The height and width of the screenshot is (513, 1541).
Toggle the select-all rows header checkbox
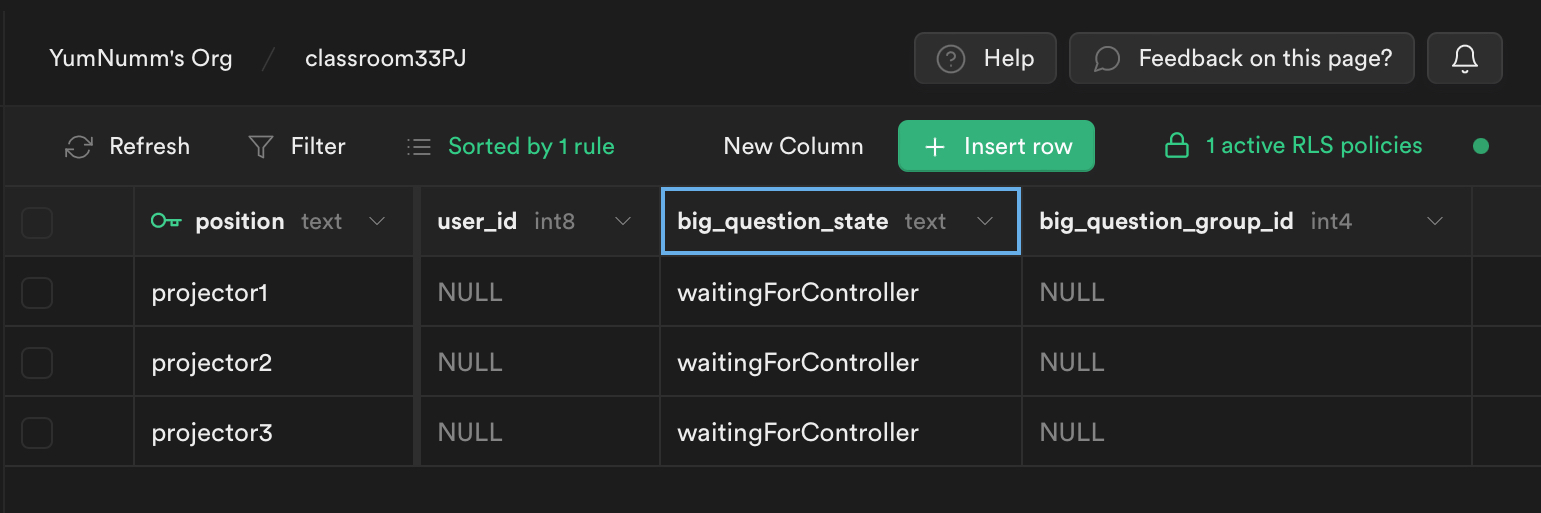point(37,222)
